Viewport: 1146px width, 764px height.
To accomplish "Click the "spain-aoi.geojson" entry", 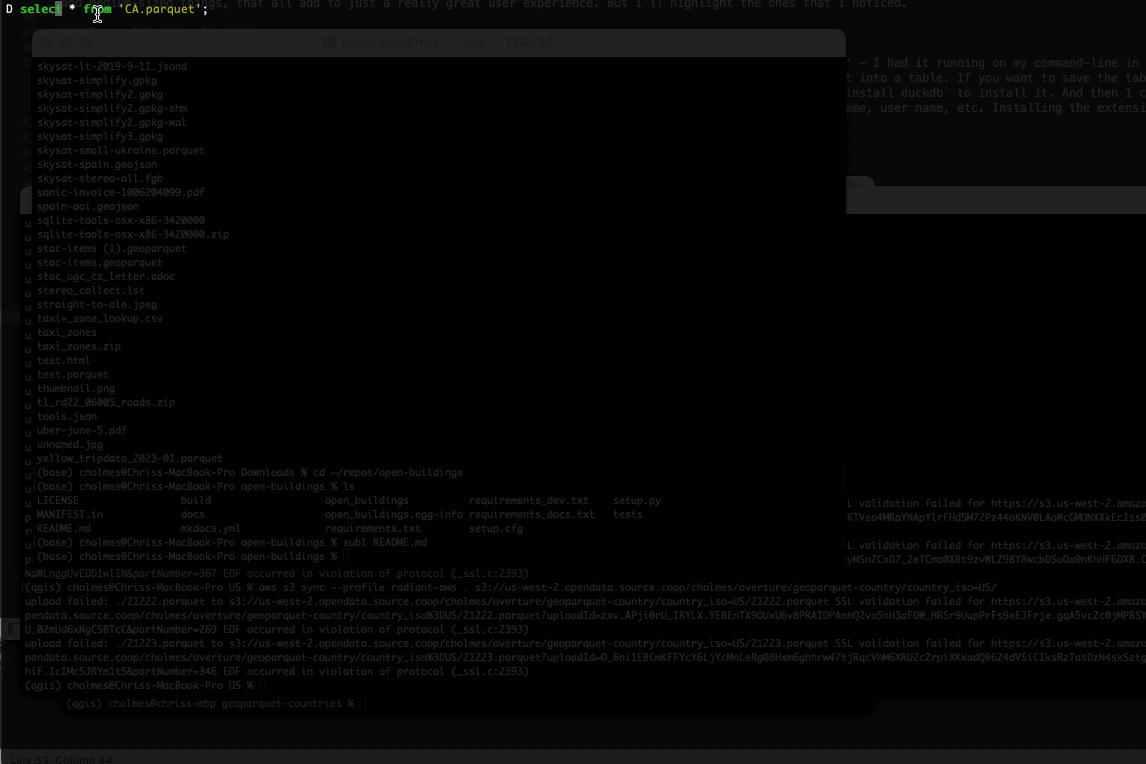I will tap(85, 206).
